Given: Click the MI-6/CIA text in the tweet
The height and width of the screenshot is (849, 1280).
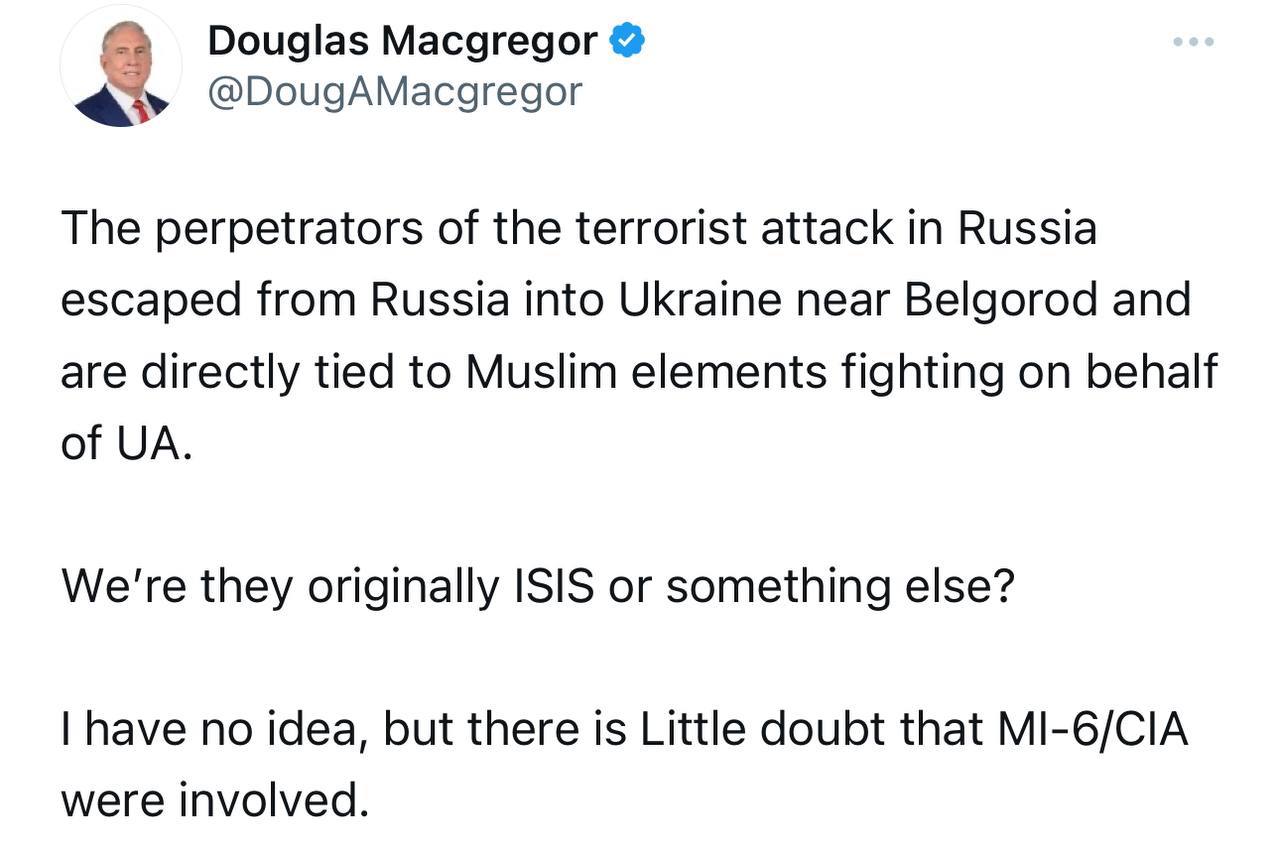Looking at the screenshot, I should 1093,731.
